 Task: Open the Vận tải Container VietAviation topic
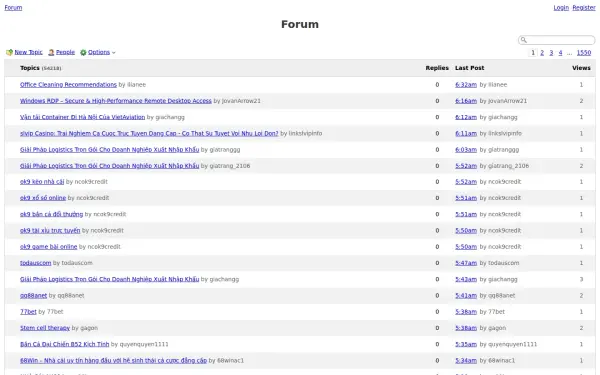coord(82,117)
